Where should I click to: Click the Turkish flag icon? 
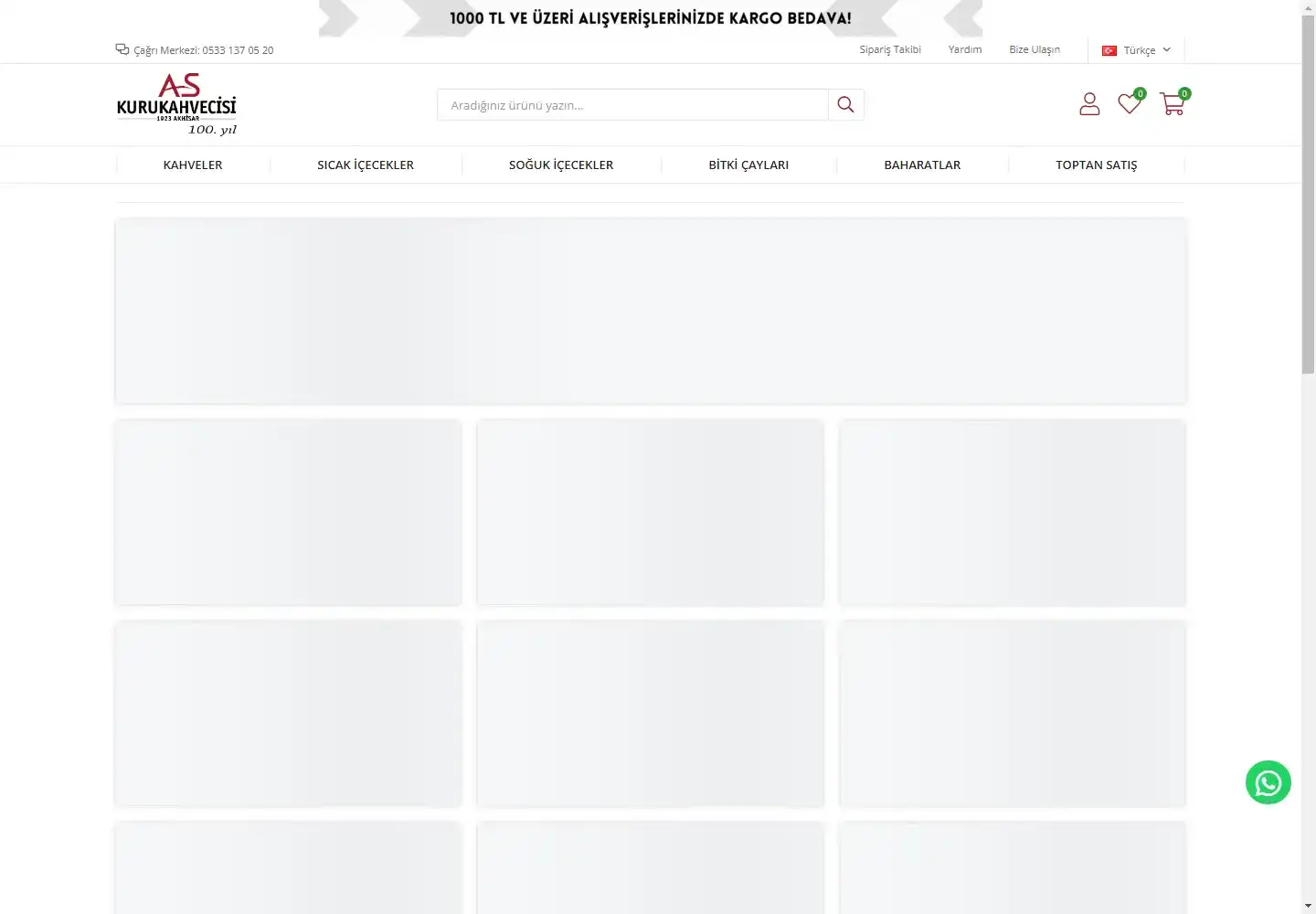(1109, 50)
